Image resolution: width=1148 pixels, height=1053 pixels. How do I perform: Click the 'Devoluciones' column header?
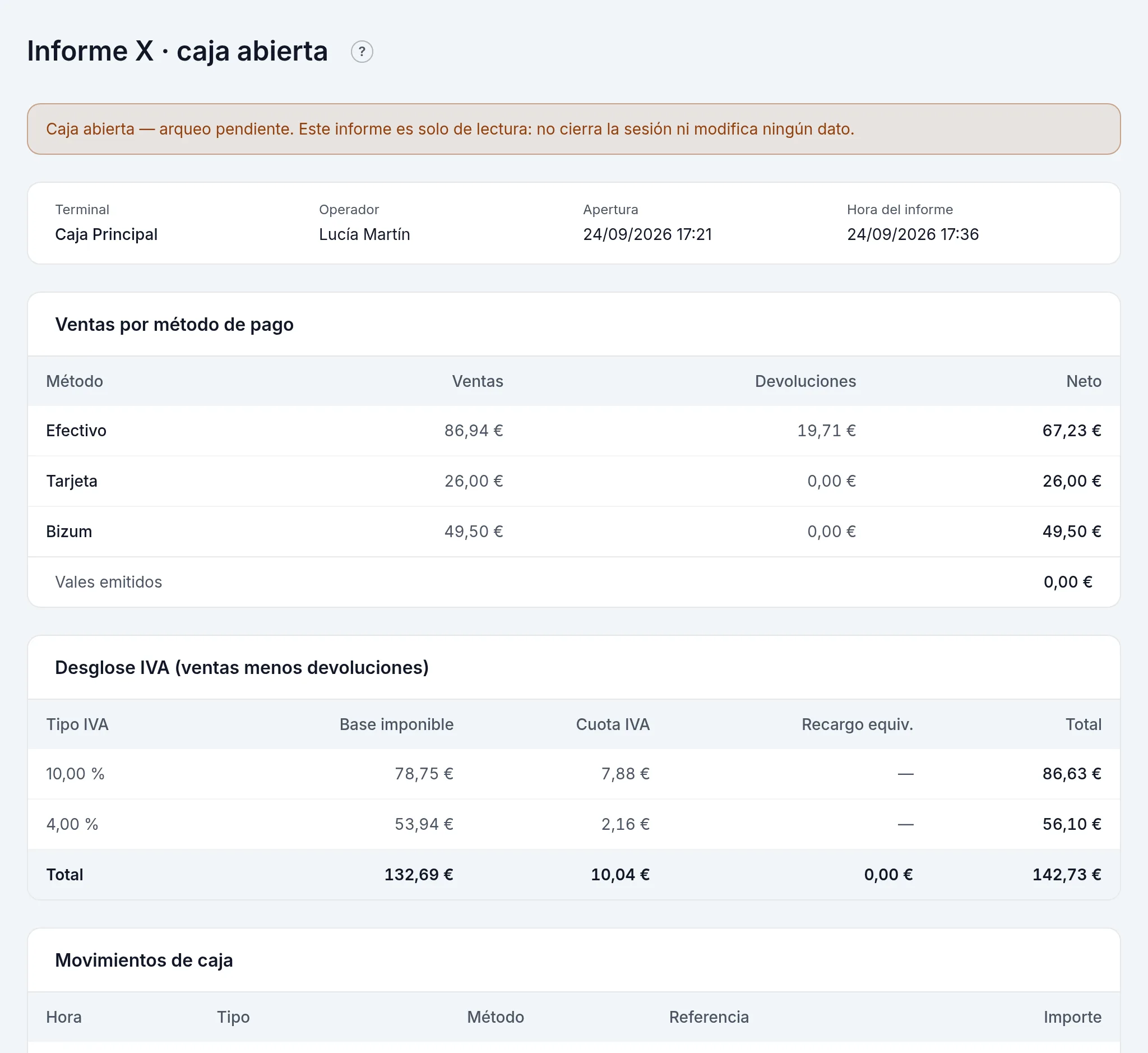(805, 381)
